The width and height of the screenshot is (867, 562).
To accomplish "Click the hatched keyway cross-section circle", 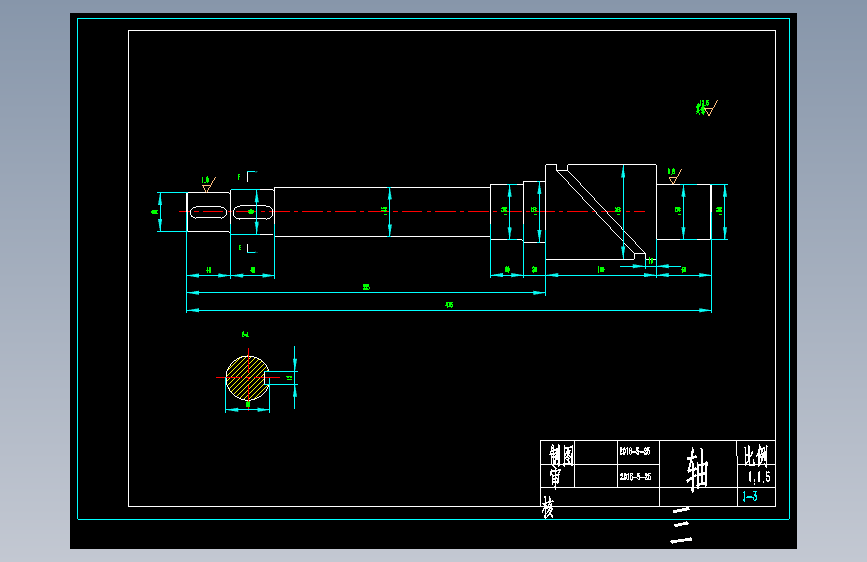I will [247, 378].
